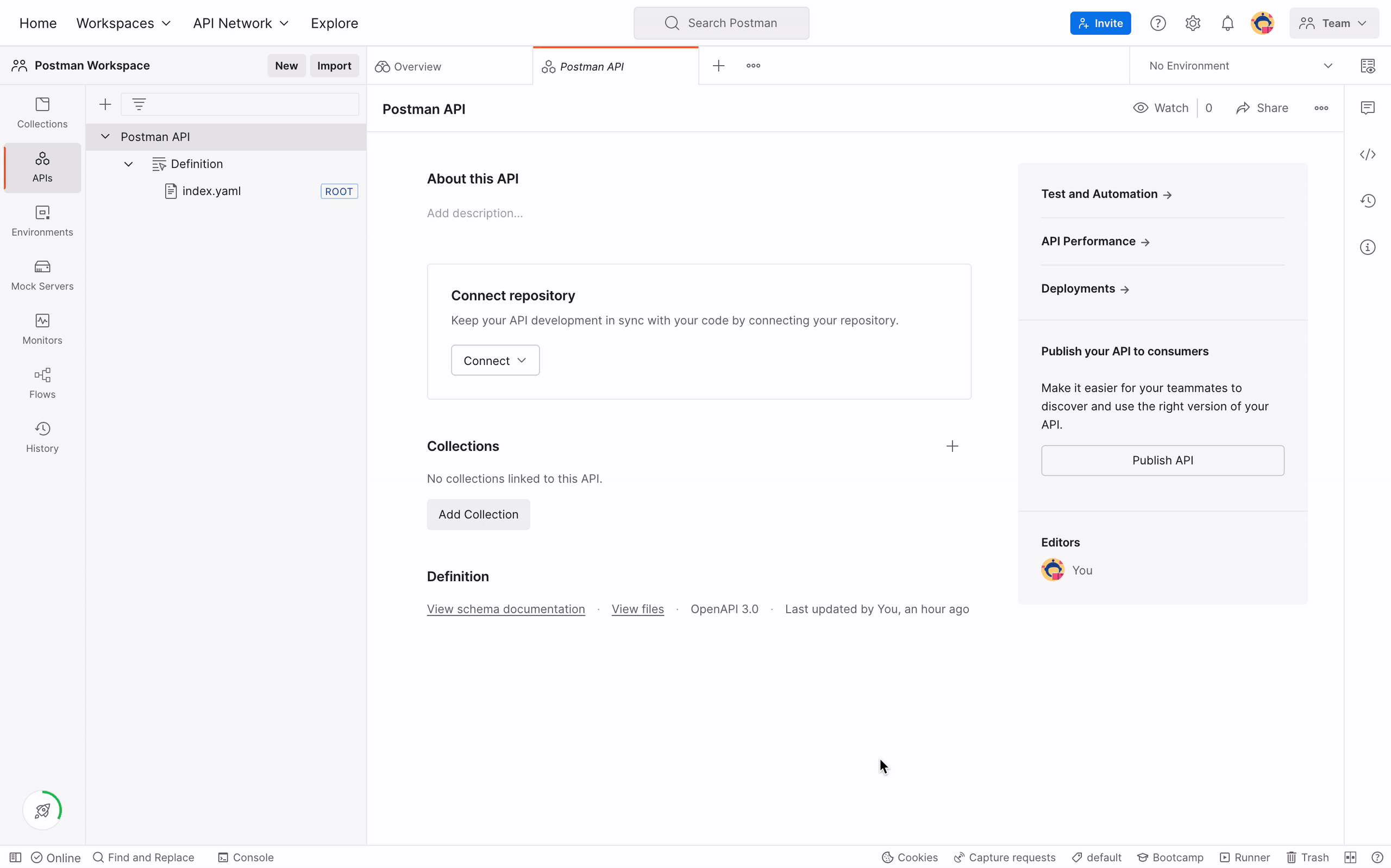Open the Environments sidebar section
Image resolution: width=1391 pixels, height=868 pixels.
point(42,221)
